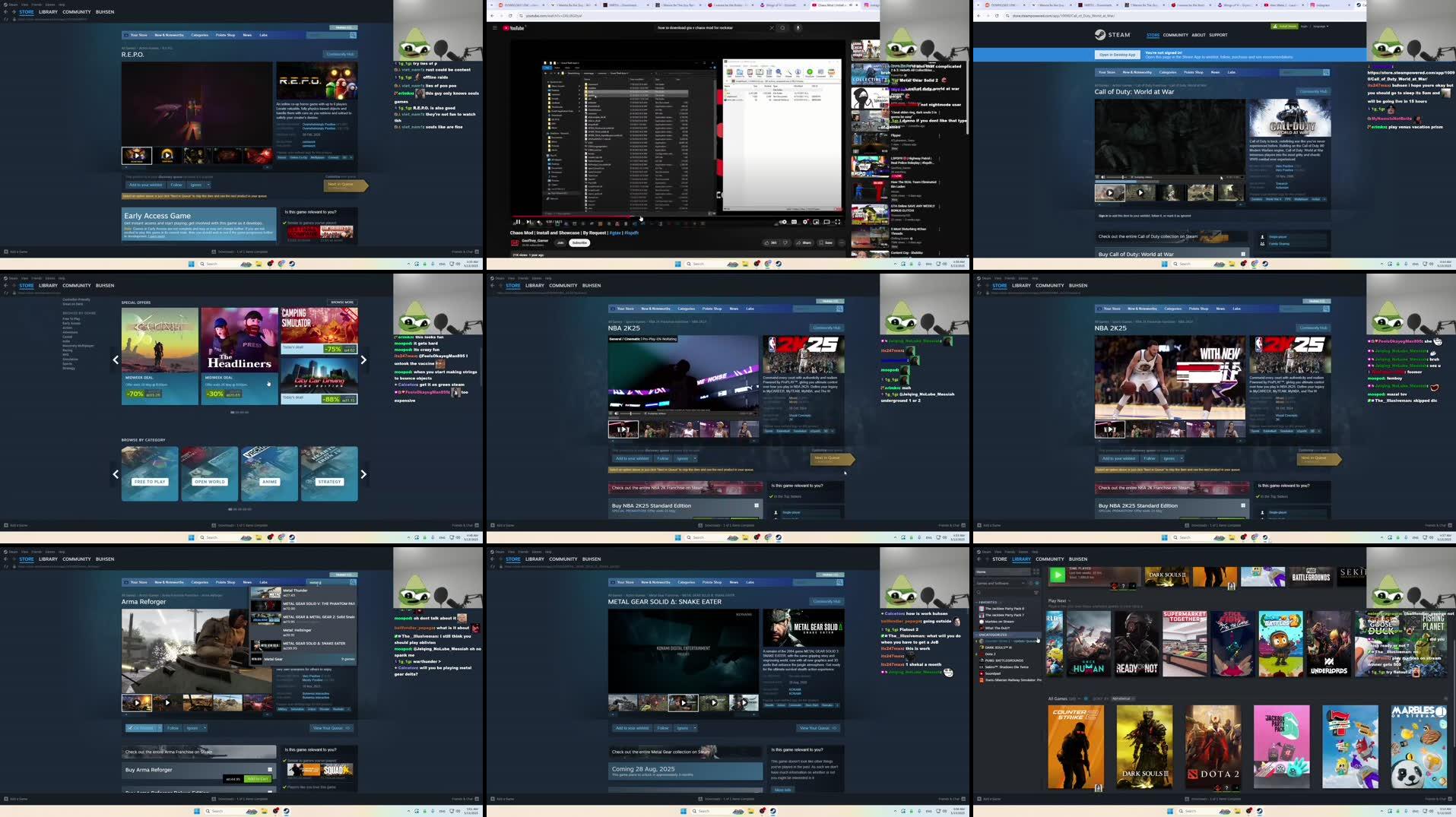Select Soundpad in Library sidebar

click(992, 673)
